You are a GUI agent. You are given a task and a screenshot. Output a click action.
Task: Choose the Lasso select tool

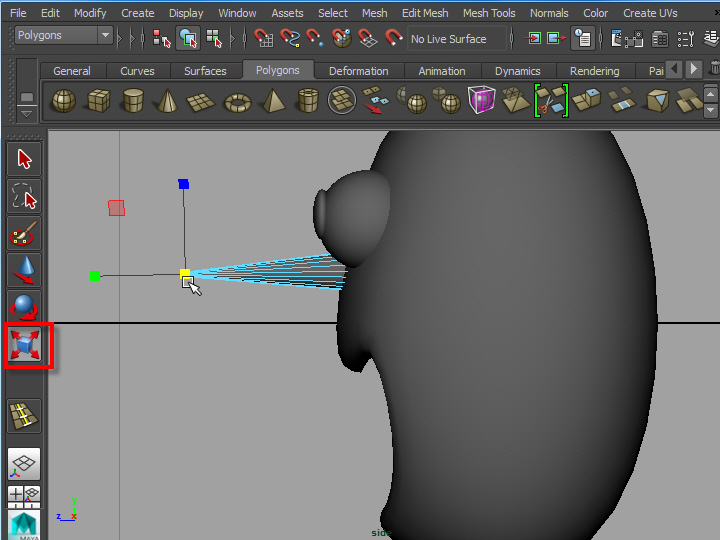click(25, 195)
